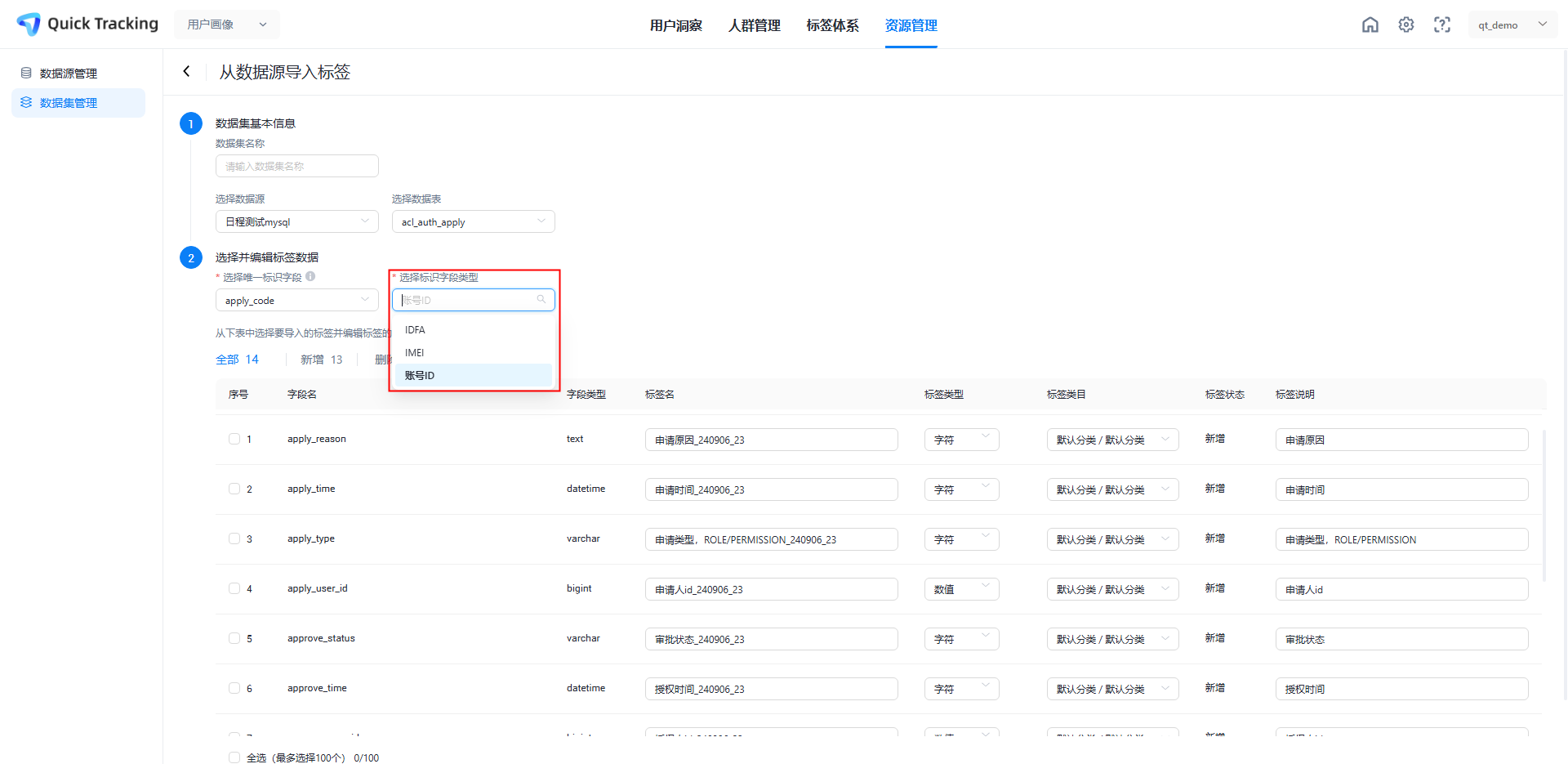Screen dimensions: 1568x764
Task: Open 标签类目 dropdown for apply_reason row
Action: tap(1113, 440)
